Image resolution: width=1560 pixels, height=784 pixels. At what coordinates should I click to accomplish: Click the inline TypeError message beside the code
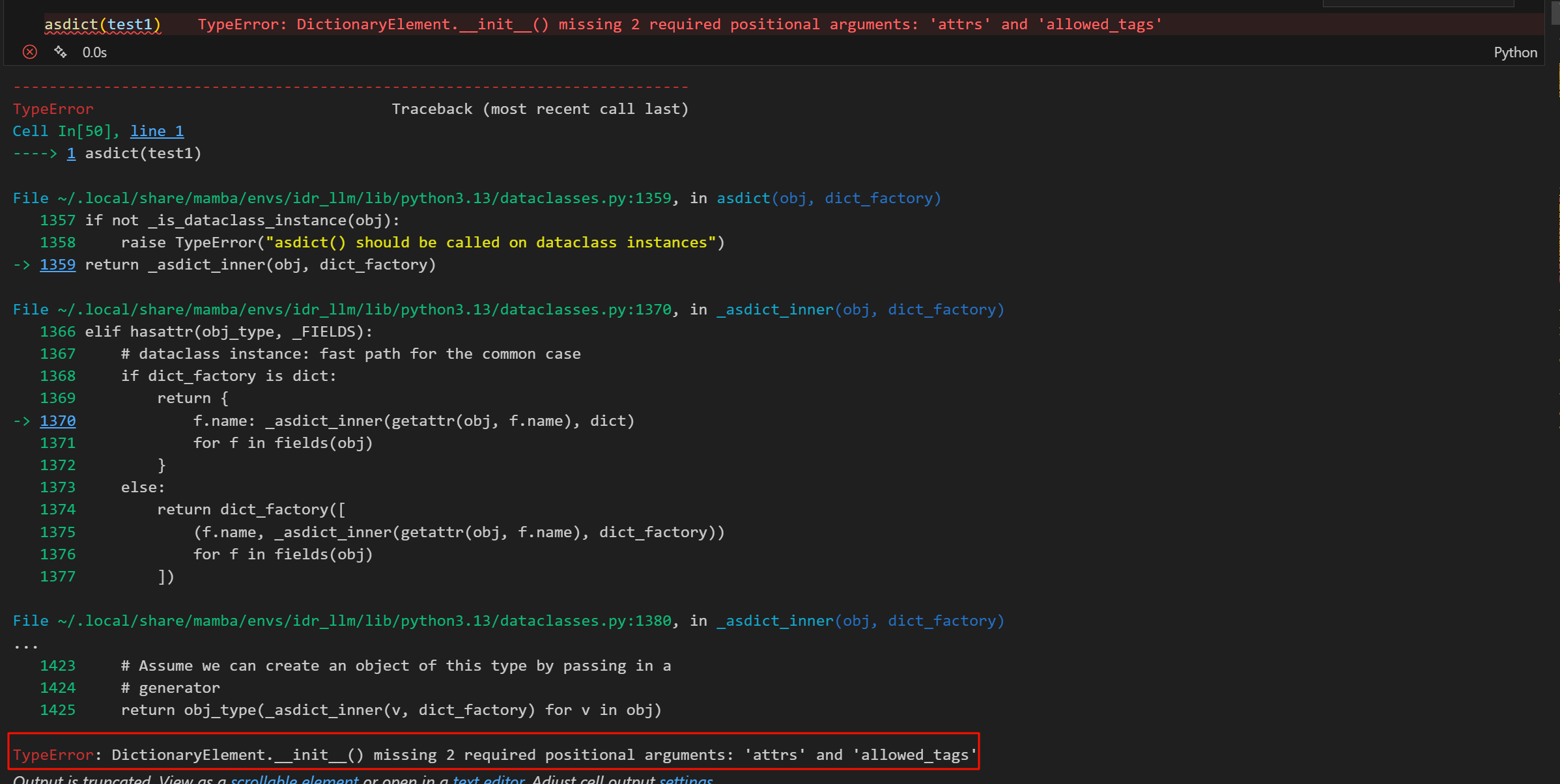click(x=679, y=25)
